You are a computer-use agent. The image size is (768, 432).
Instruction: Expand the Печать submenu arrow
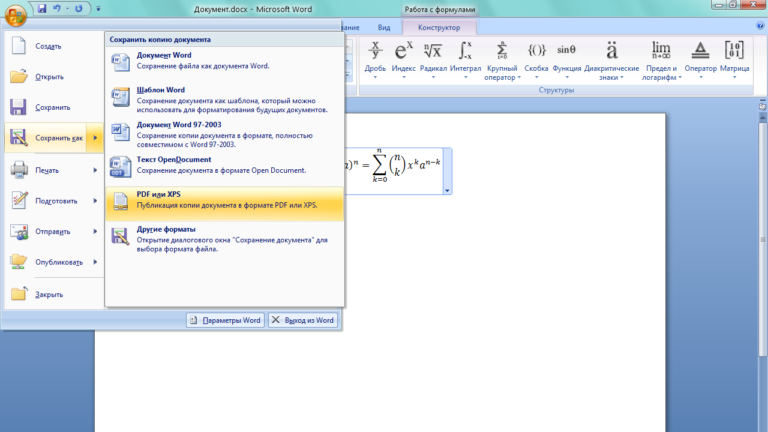[x=95, y=170]
